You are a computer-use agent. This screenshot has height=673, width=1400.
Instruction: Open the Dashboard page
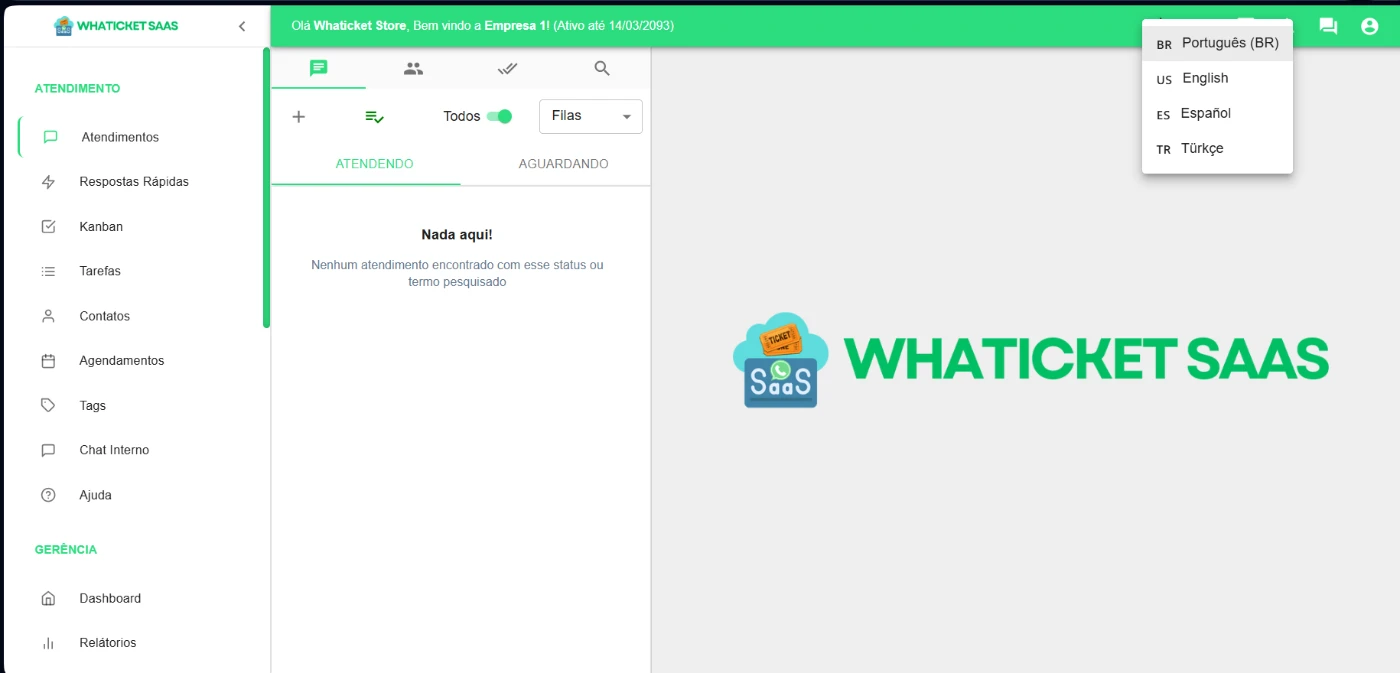point(110,598)
